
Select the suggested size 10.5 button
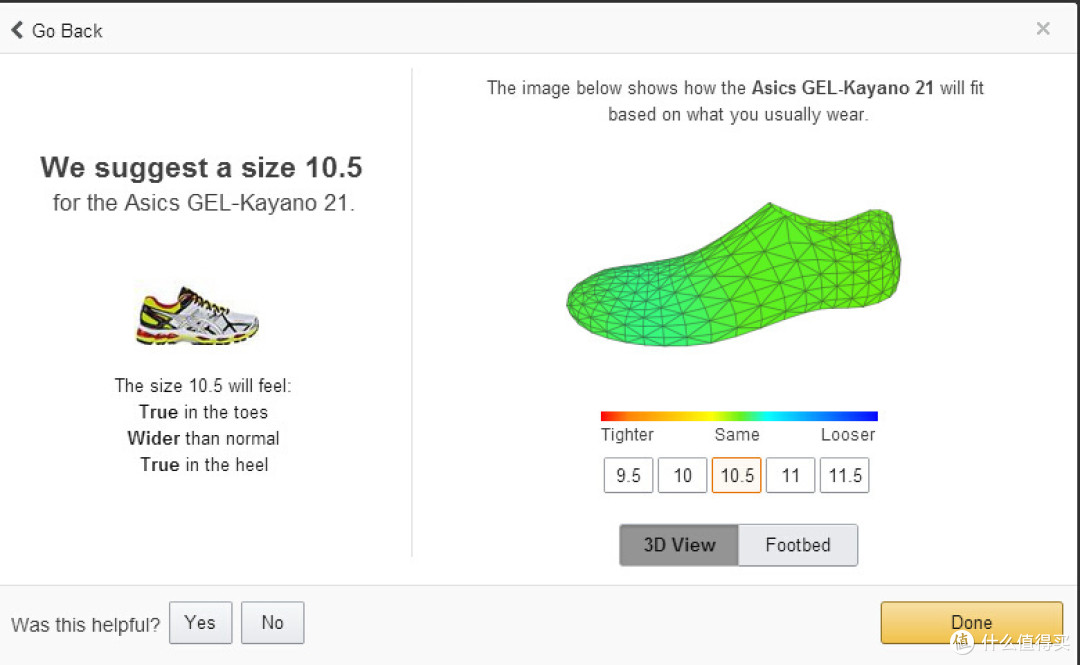pos(736,475)
